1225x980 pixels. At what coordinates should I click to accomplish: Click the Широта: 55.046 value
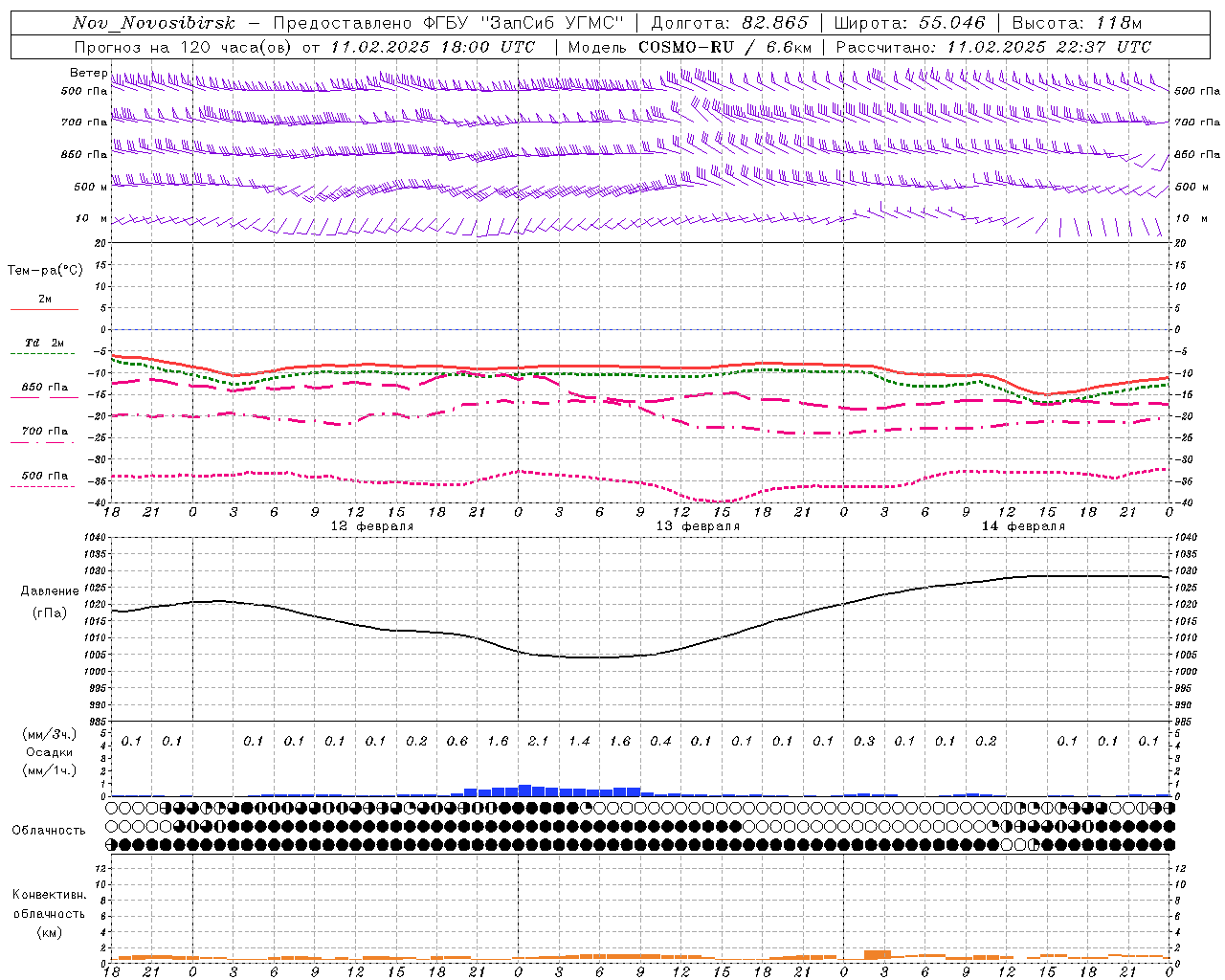(909, 23)
